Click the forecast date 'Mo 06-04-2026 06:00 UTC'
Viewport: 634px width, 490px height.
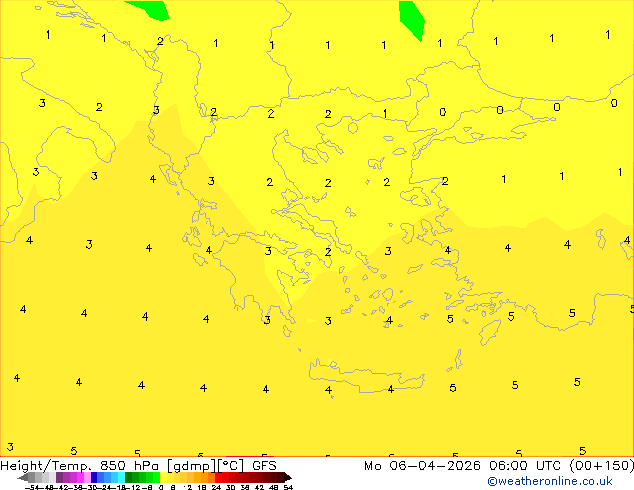(x=463, y=465)
